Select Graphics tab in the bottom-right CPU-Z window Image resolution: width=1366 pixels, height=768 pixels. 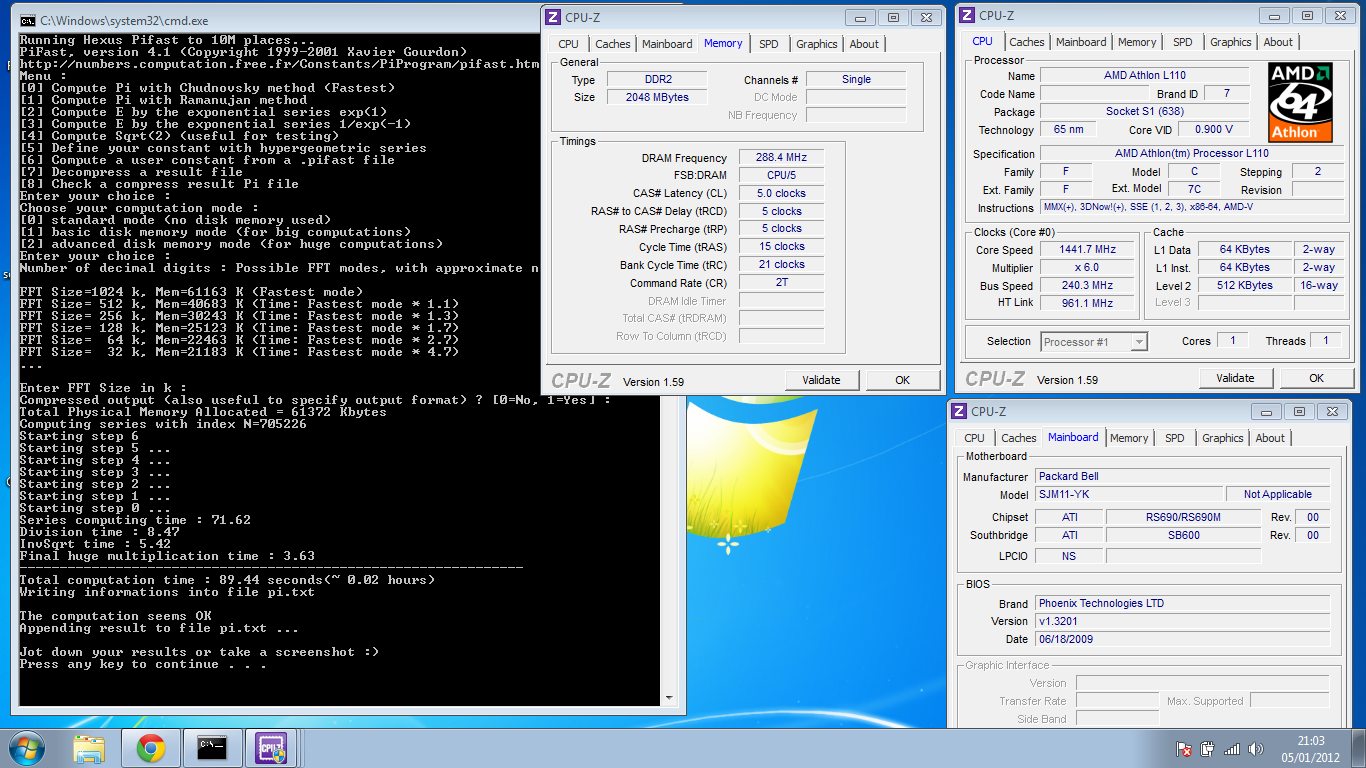(x=1223, y=438)
